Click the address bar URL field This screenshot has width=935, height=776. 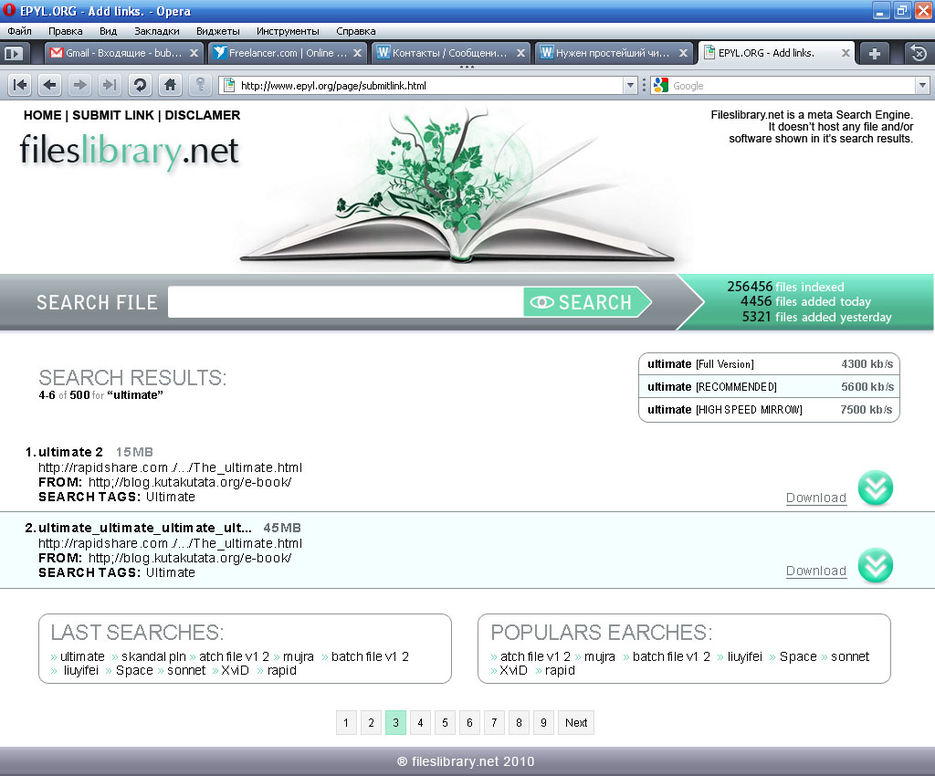pyautogui.click(x=429, y=86)
